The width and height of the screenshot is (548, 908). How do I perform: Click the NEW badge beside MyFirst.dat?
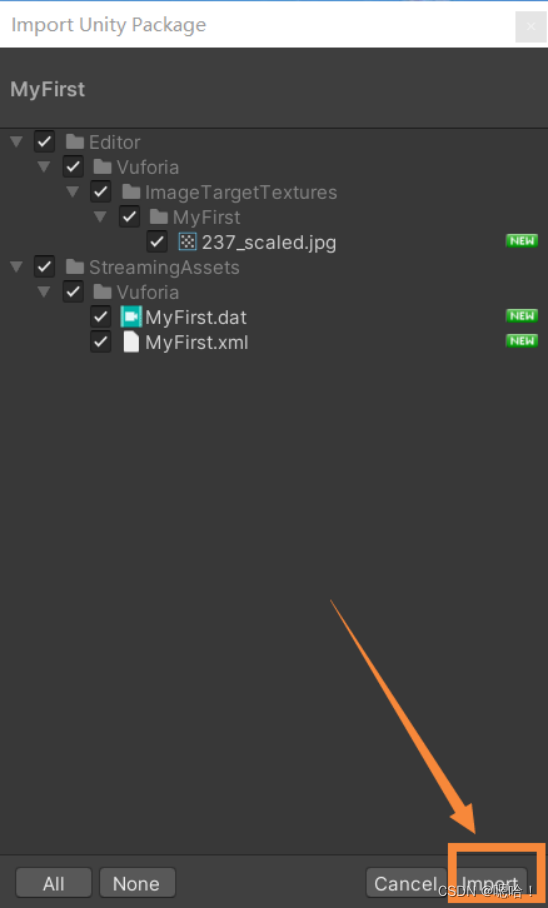(x=521, y=316)
